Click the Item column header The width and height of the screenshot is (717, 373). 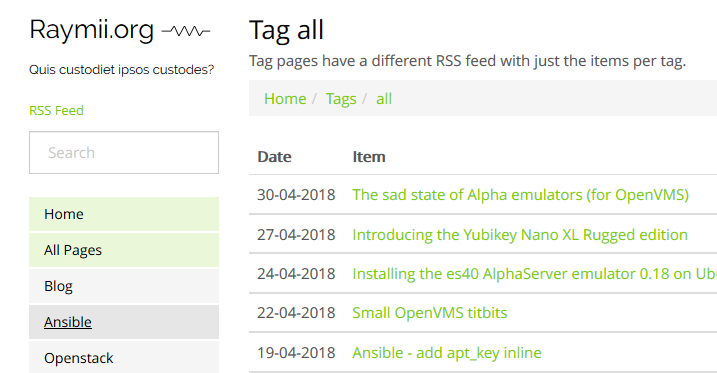tap(369, 157)
